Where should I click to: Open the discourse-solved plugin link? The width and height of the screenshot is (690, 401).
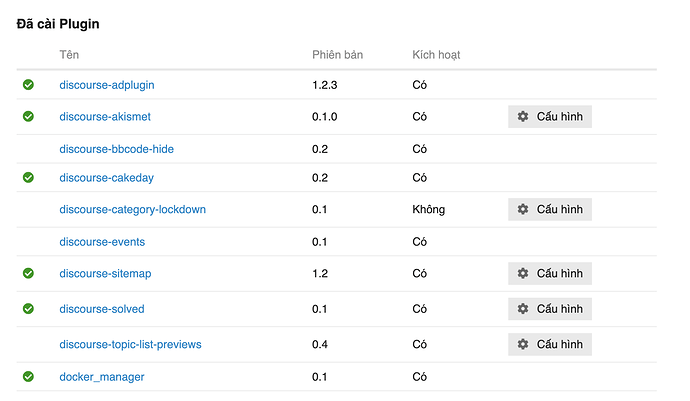[x=102, y=309]
